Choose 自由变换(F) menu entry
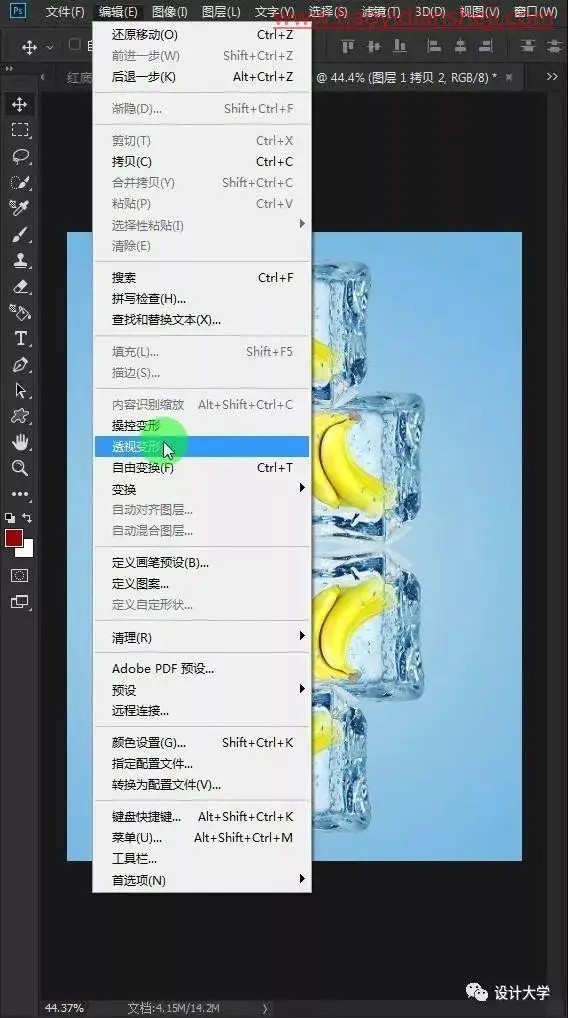Image resolution: width=568 pixels, height=1018 pixels. point(202,467)
